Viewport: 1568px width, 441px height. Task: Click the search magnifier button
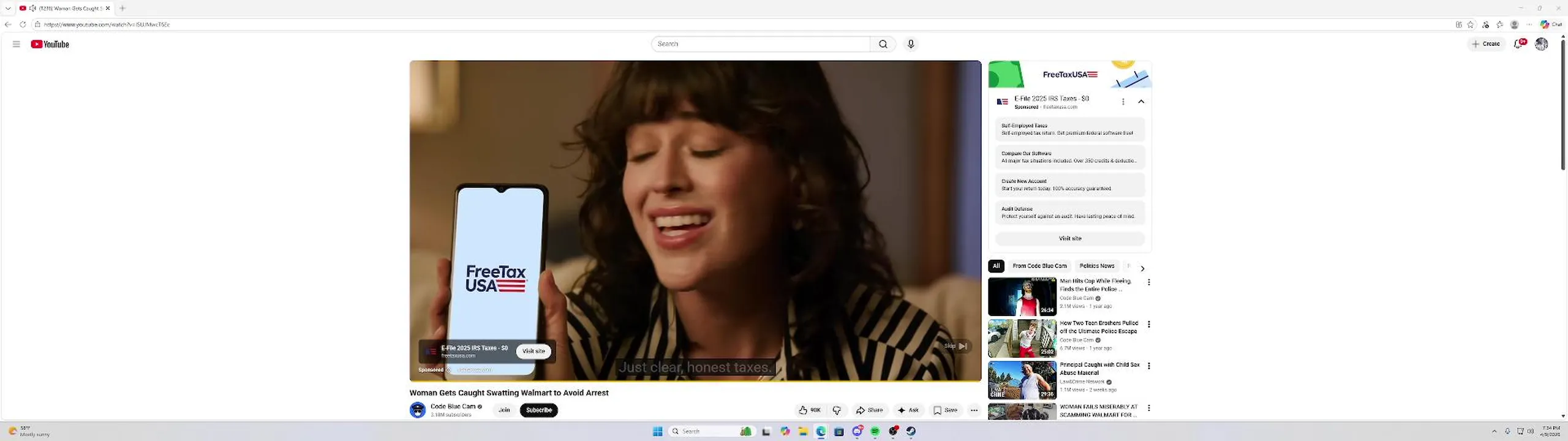[x=883, y=44]
